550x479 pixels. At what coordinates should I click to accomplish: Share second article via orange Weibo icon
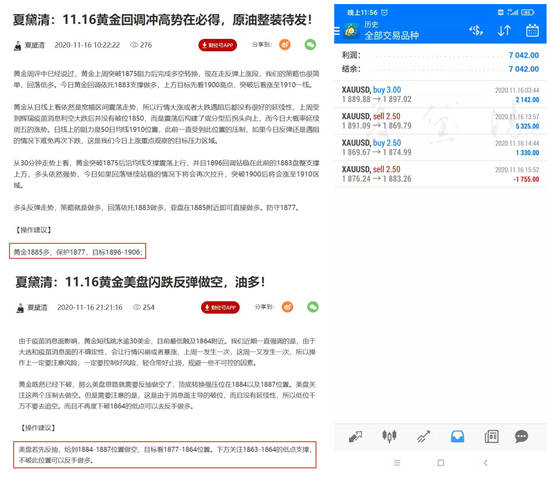tap(288, 307)
